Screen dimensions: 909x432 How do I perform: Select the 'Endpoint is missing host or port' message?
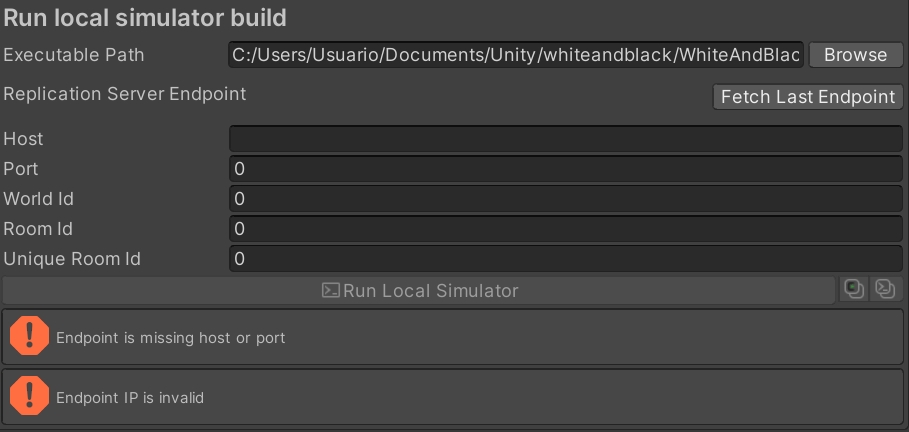pos(171,338)
